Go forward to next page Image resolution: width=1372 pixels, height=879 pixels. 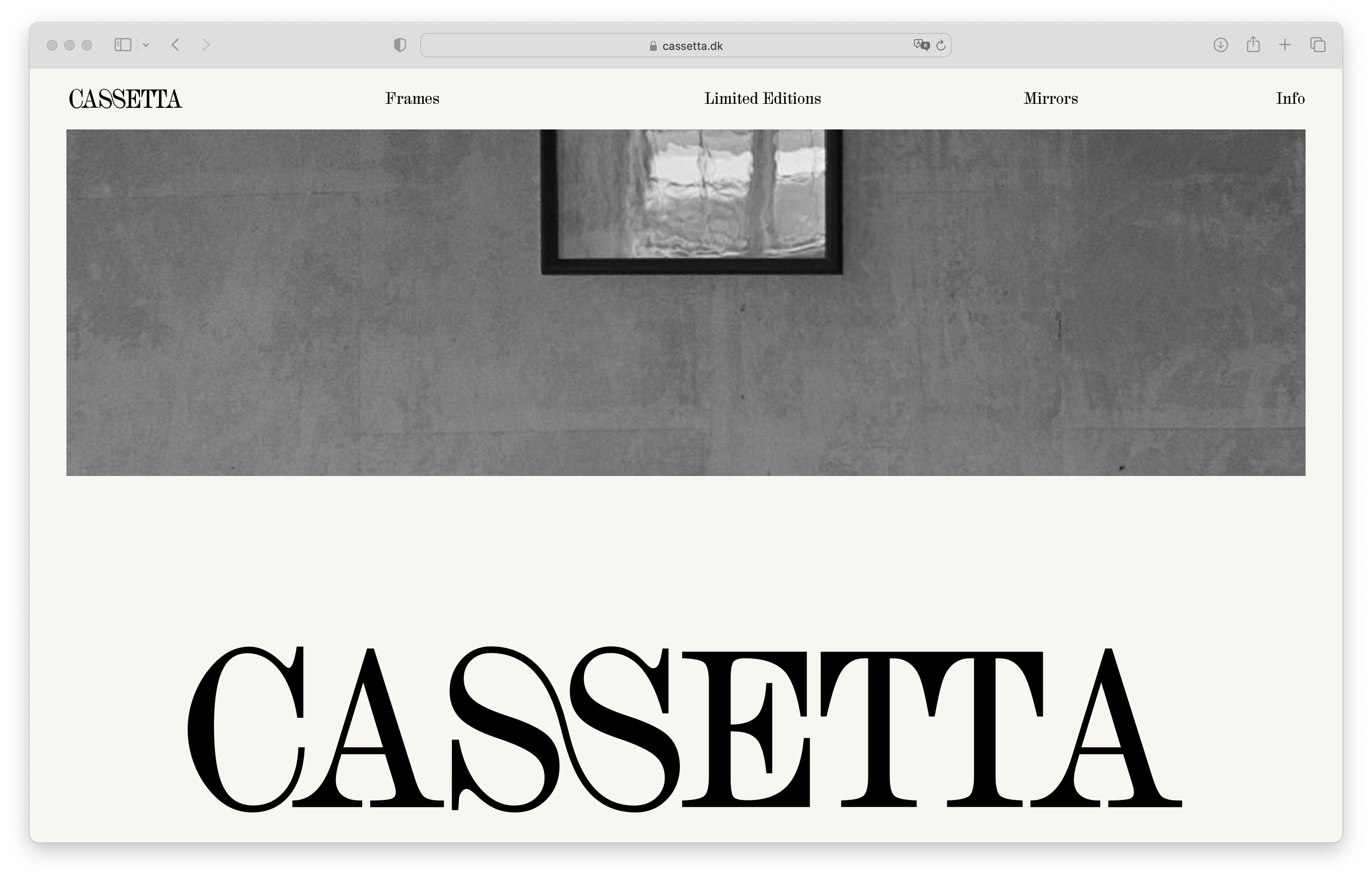(x=206, y=45)
